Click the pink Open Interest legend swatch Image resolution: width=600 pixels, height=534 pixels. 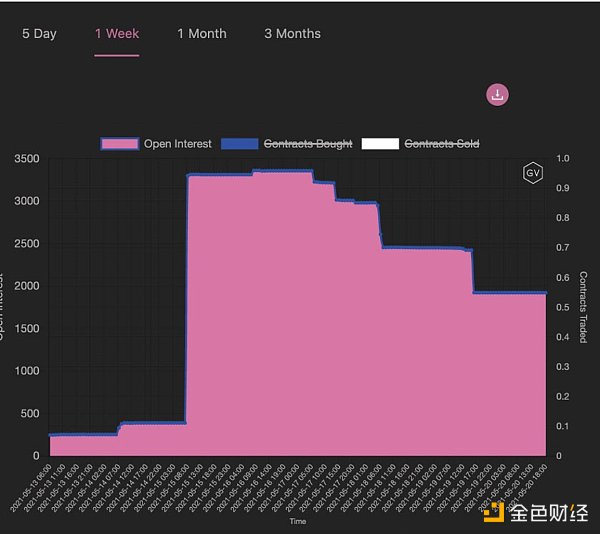(120, 144)
